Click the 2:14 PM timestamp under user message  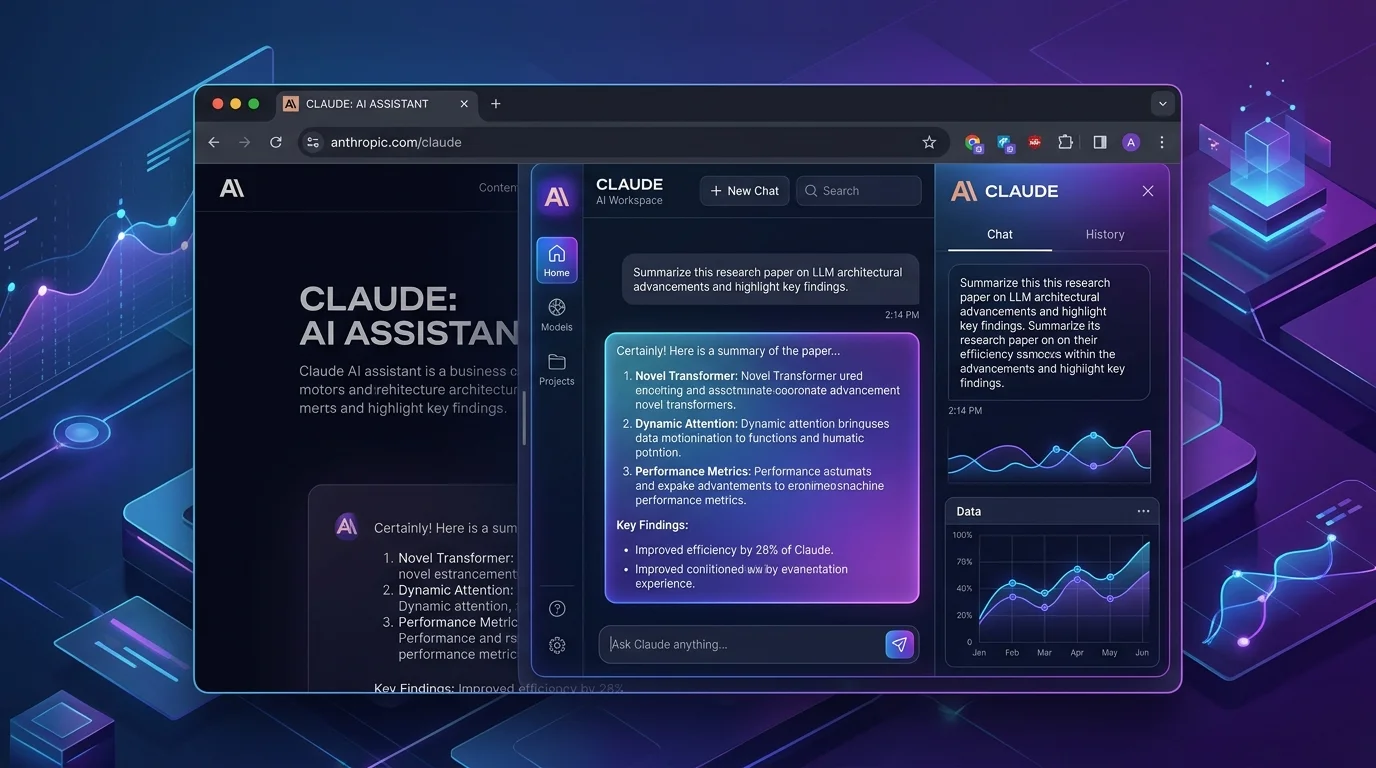point(901,315)
